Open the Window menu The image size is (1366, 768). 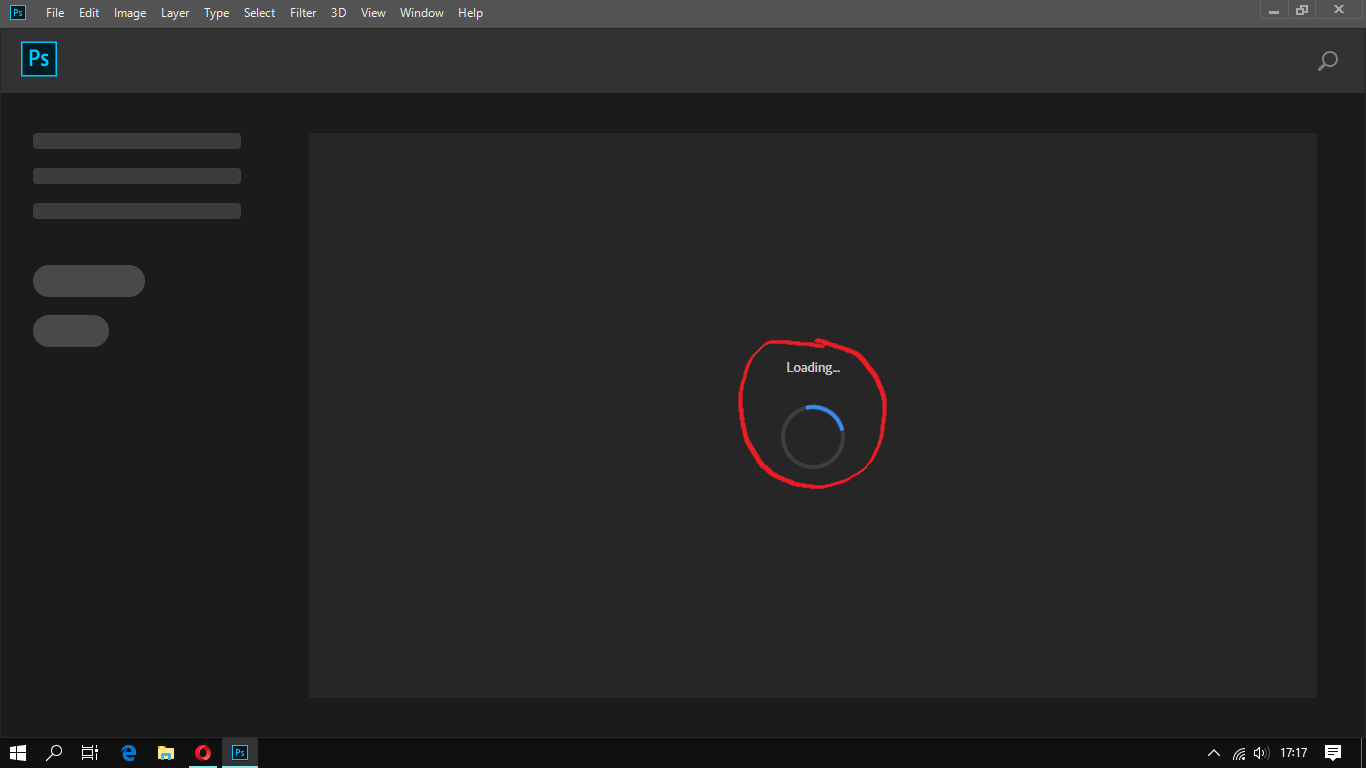(421, 13)
